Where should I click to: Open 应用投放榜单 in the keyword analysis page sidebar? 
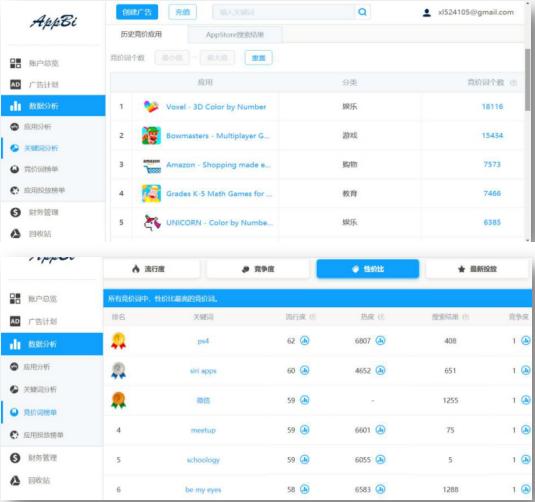(x=38, y=190)
